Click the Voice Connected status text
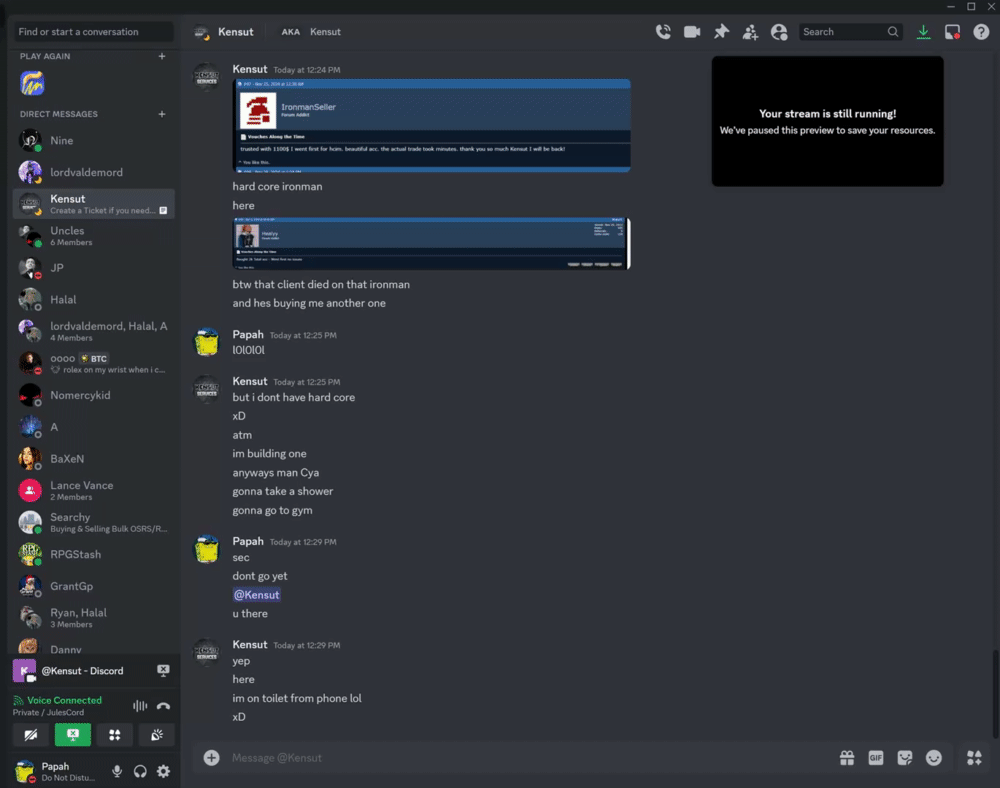 [64, 700]
